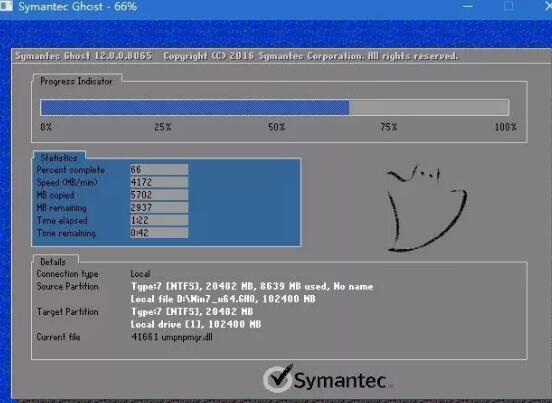
Task: Click the 'Current file' label
Action: (x=58, y=337)
